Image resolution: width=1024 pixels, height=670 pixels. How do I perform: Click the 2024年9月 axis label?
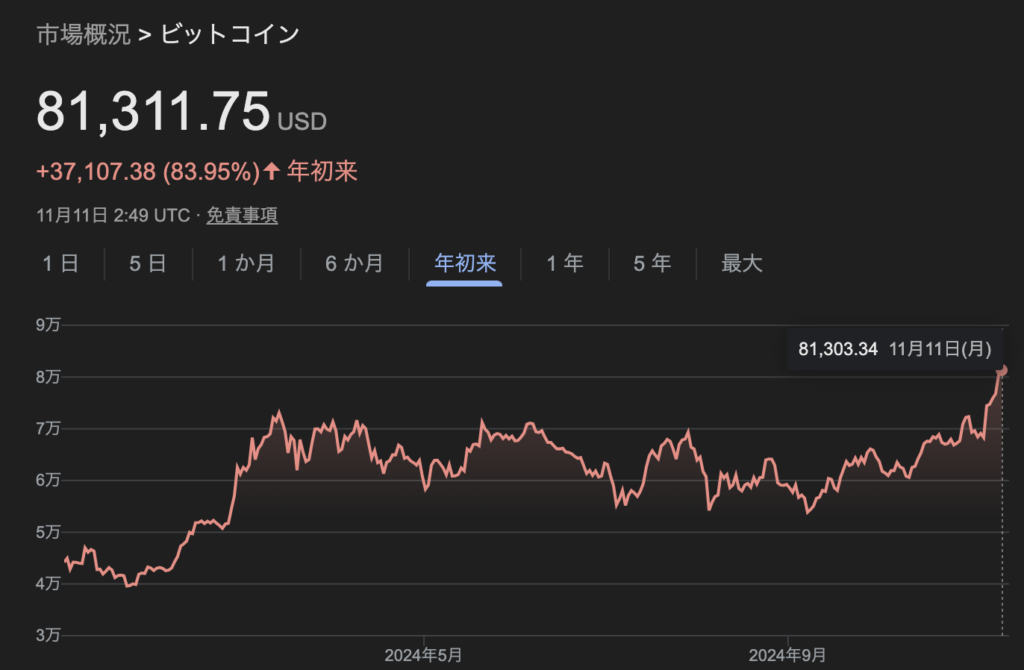pyautogui.click(x=788, y=655)
